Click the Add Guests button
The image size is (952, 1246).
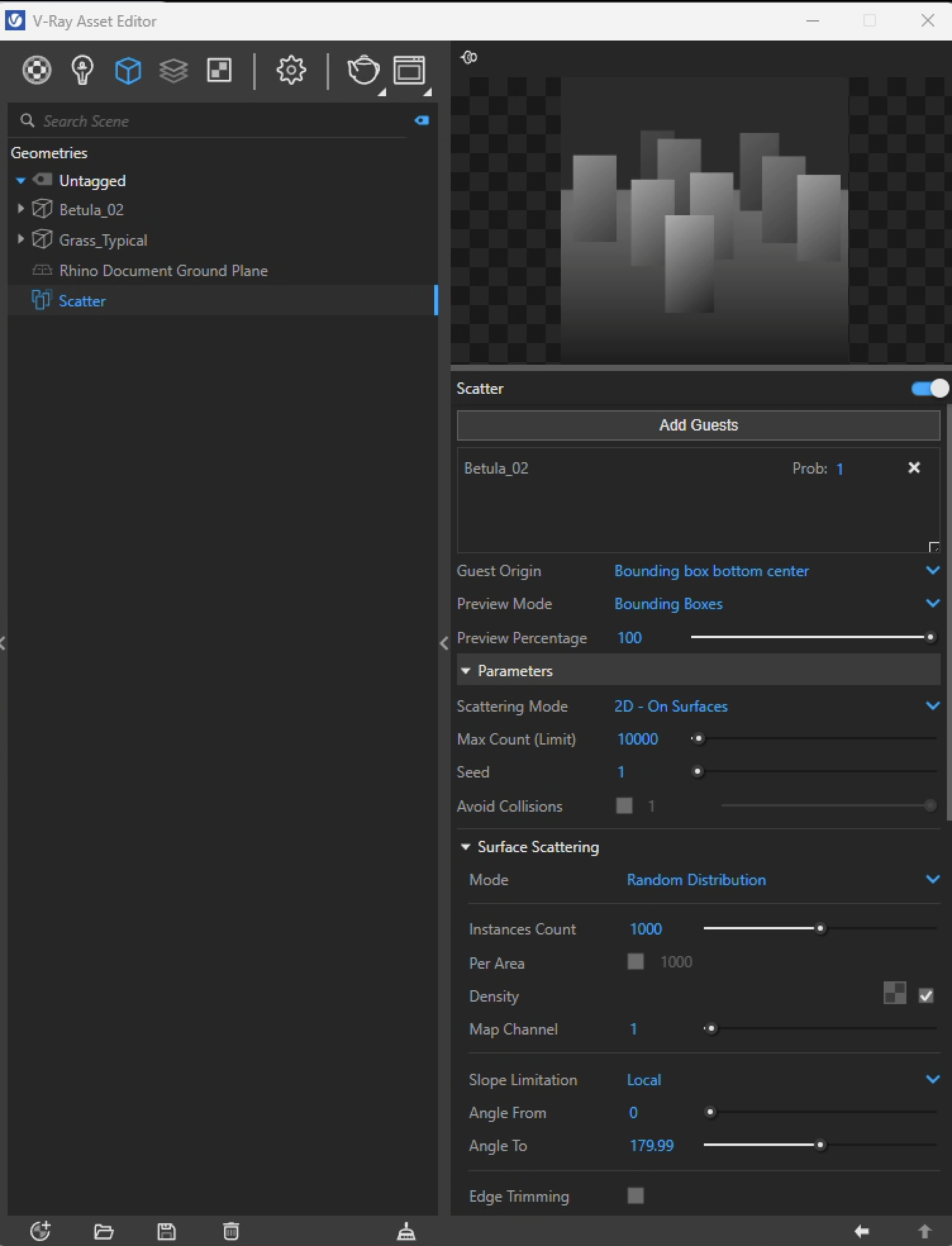click(x=698, y=425)
